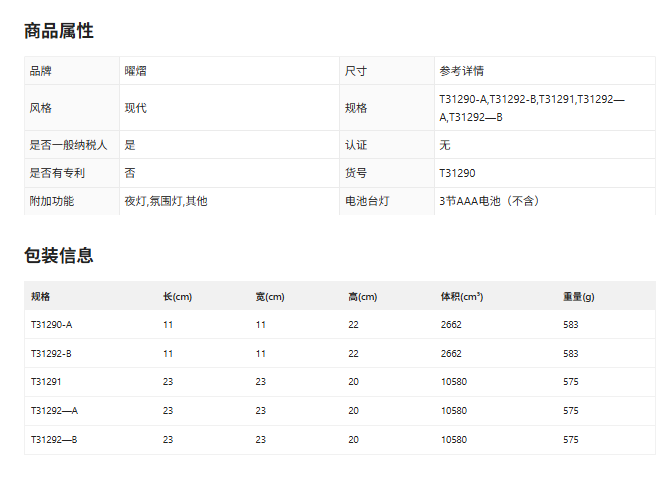Viewport: 666px width, 479px height.
Task: Click the 重量(g) column header
Action: [x=578, y=297]
